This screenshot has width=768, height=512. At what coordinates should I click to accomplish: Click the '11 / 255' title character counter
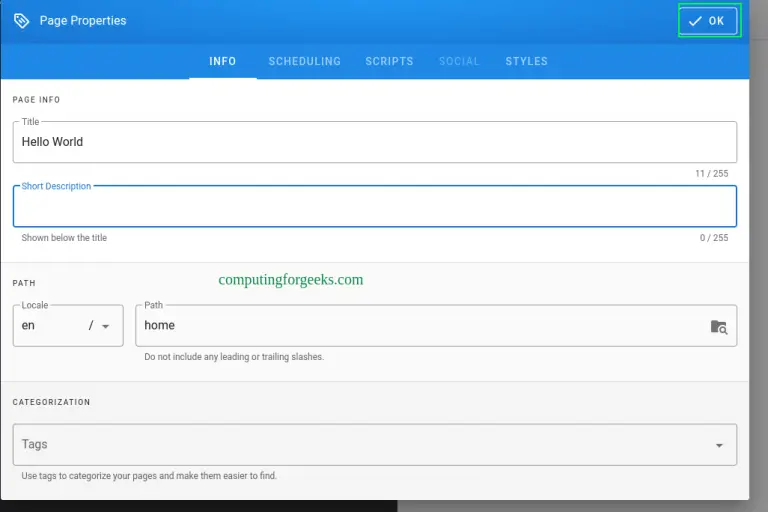(x=711, y=174)
